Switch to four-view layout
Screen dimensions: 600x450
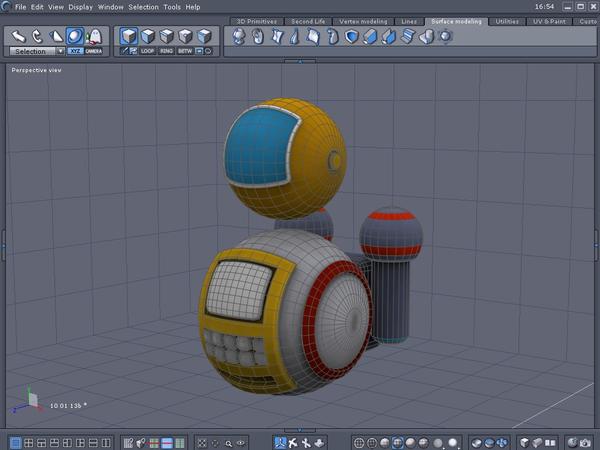tap(29, 443)
